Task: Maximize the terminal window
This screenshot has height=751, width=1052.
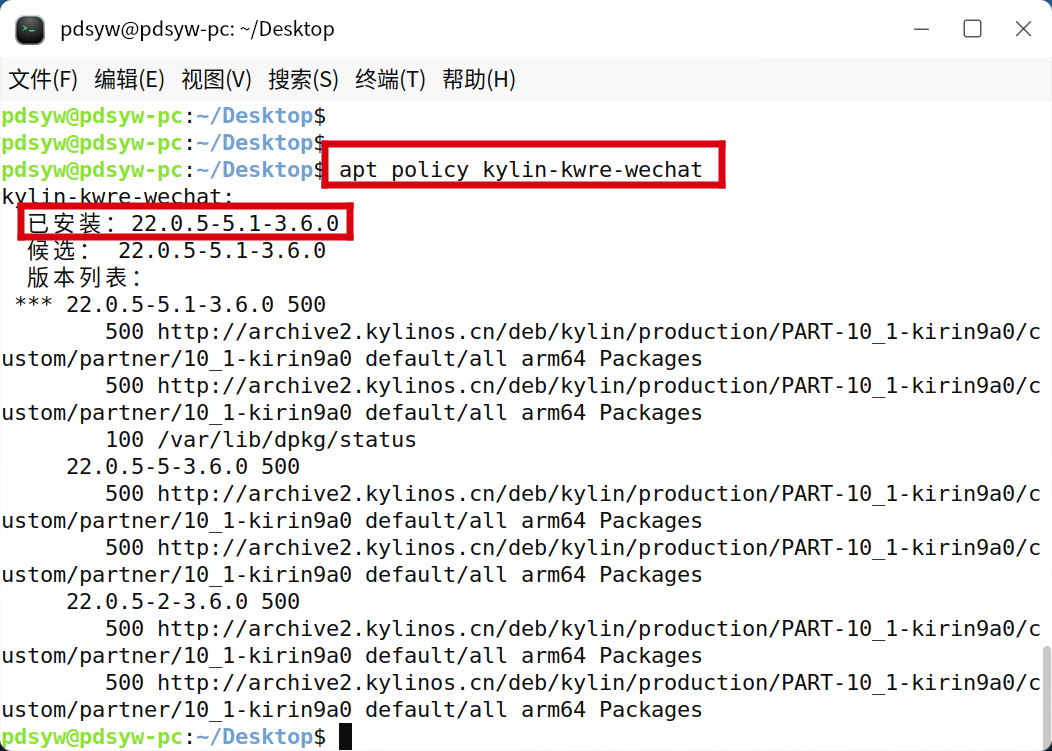Action: [x=972, y=29]
